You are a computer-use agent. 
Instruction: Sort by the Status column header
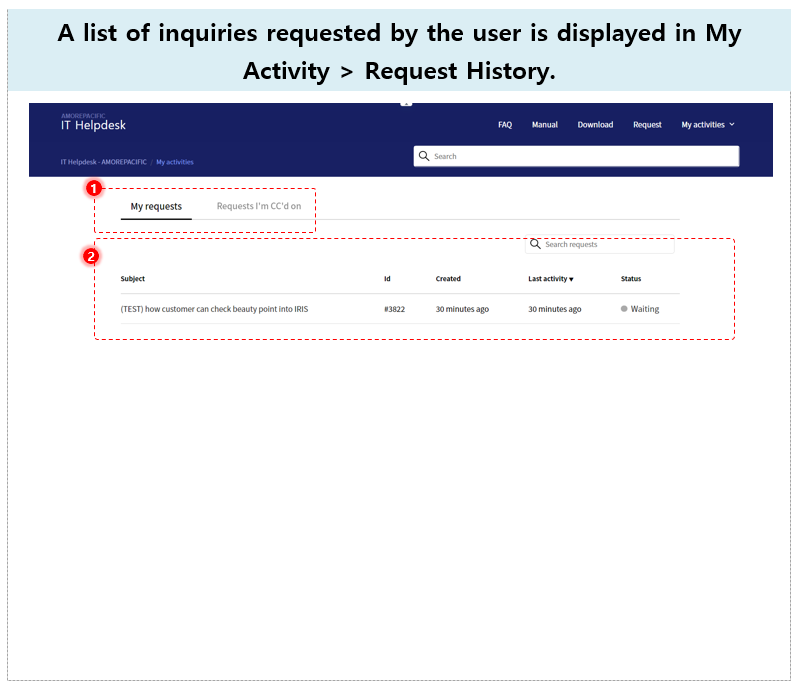(631, 279)
